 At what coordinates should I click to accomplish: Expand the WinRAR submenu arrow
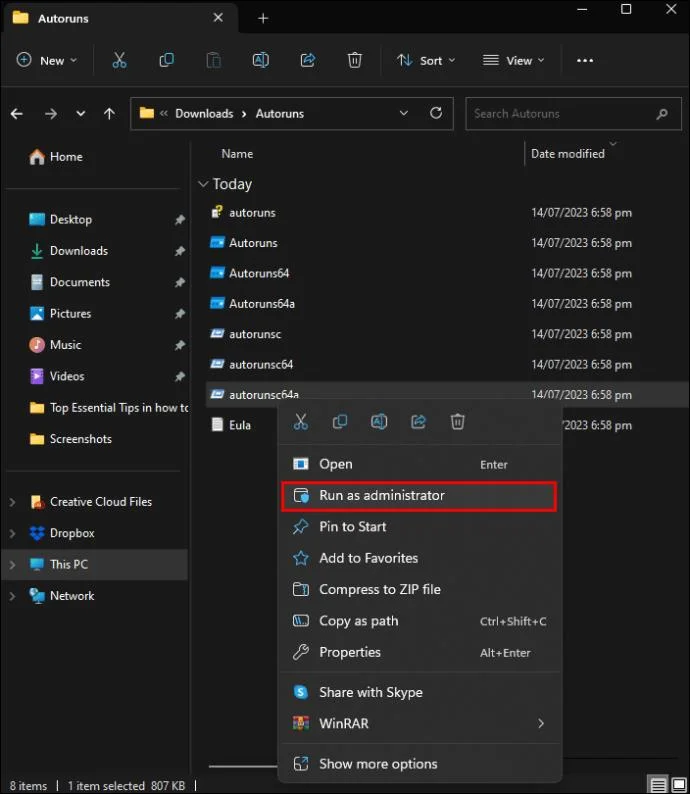[541, 723]
